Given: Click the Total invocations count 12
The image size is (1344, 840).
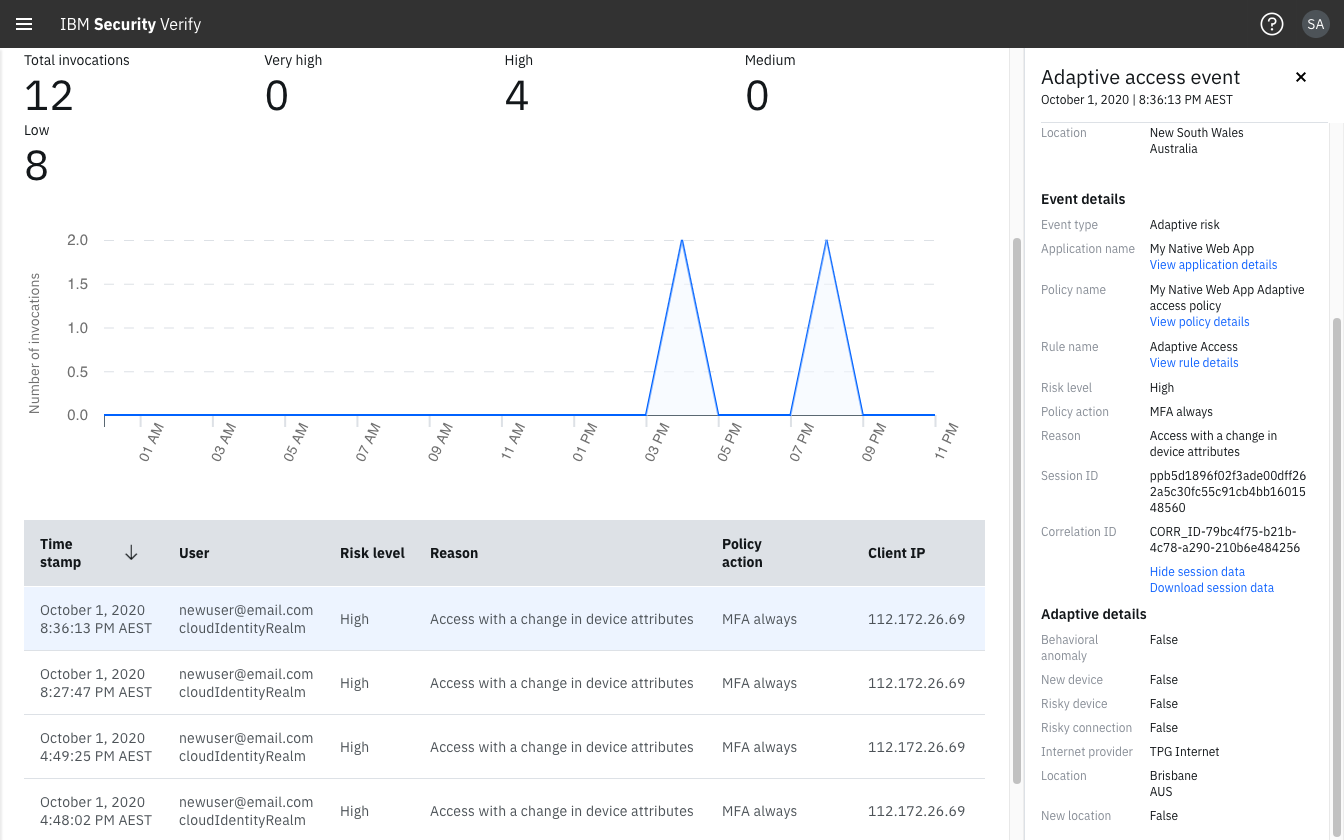Looking at the screenshot, I should pos(49,96).
